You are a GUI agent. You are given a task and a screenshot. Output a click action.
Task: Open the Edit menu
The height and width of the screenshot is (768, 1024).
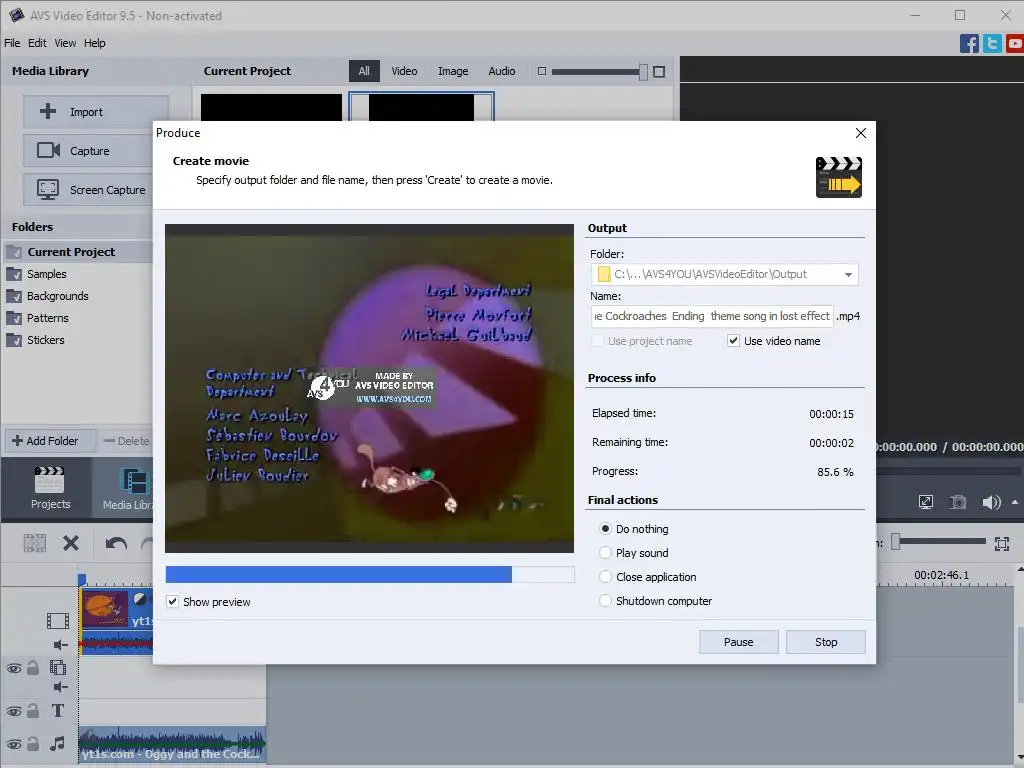pos(37,43)
